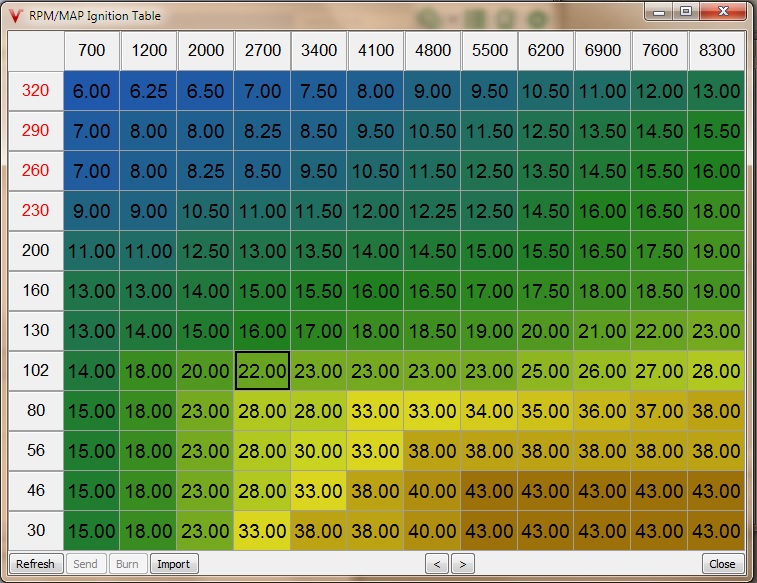
Task: Click the Import button
Action: [x=175, y=564]
